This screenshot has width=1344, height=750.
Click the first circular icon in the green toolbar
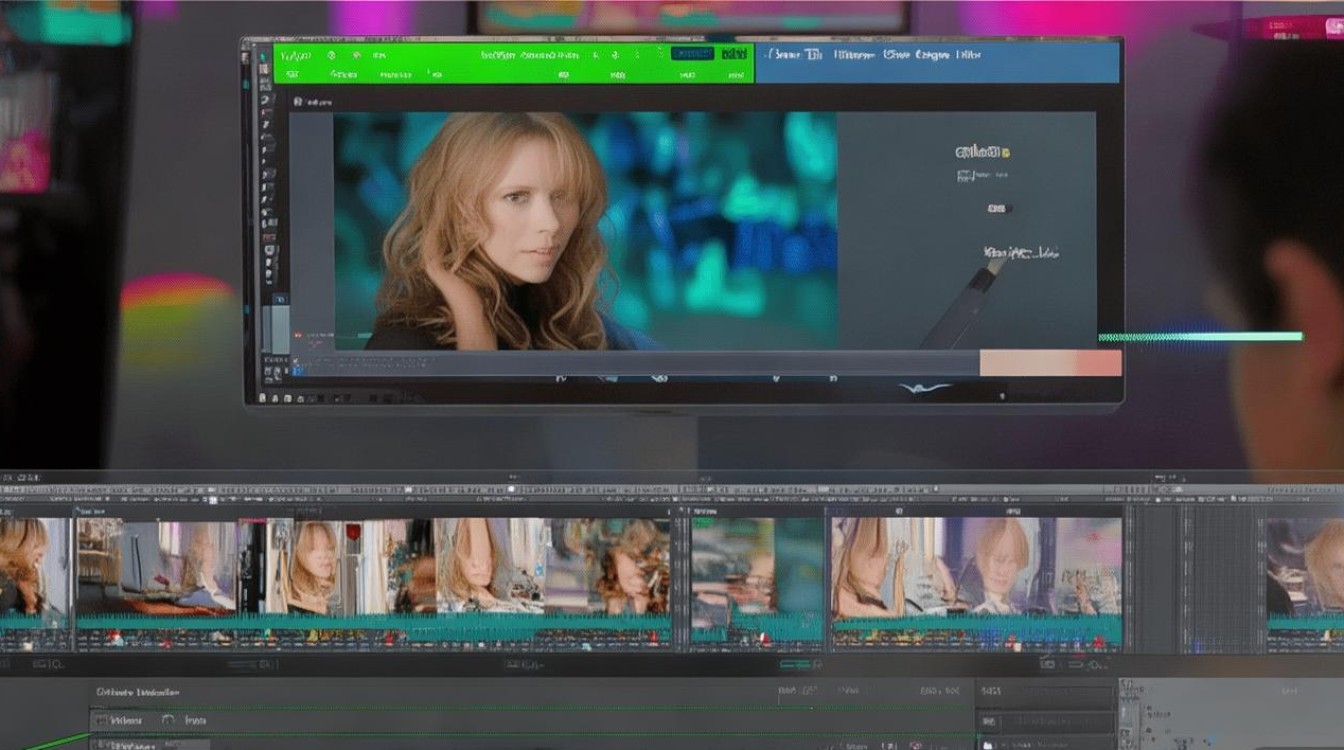point(331,56)
